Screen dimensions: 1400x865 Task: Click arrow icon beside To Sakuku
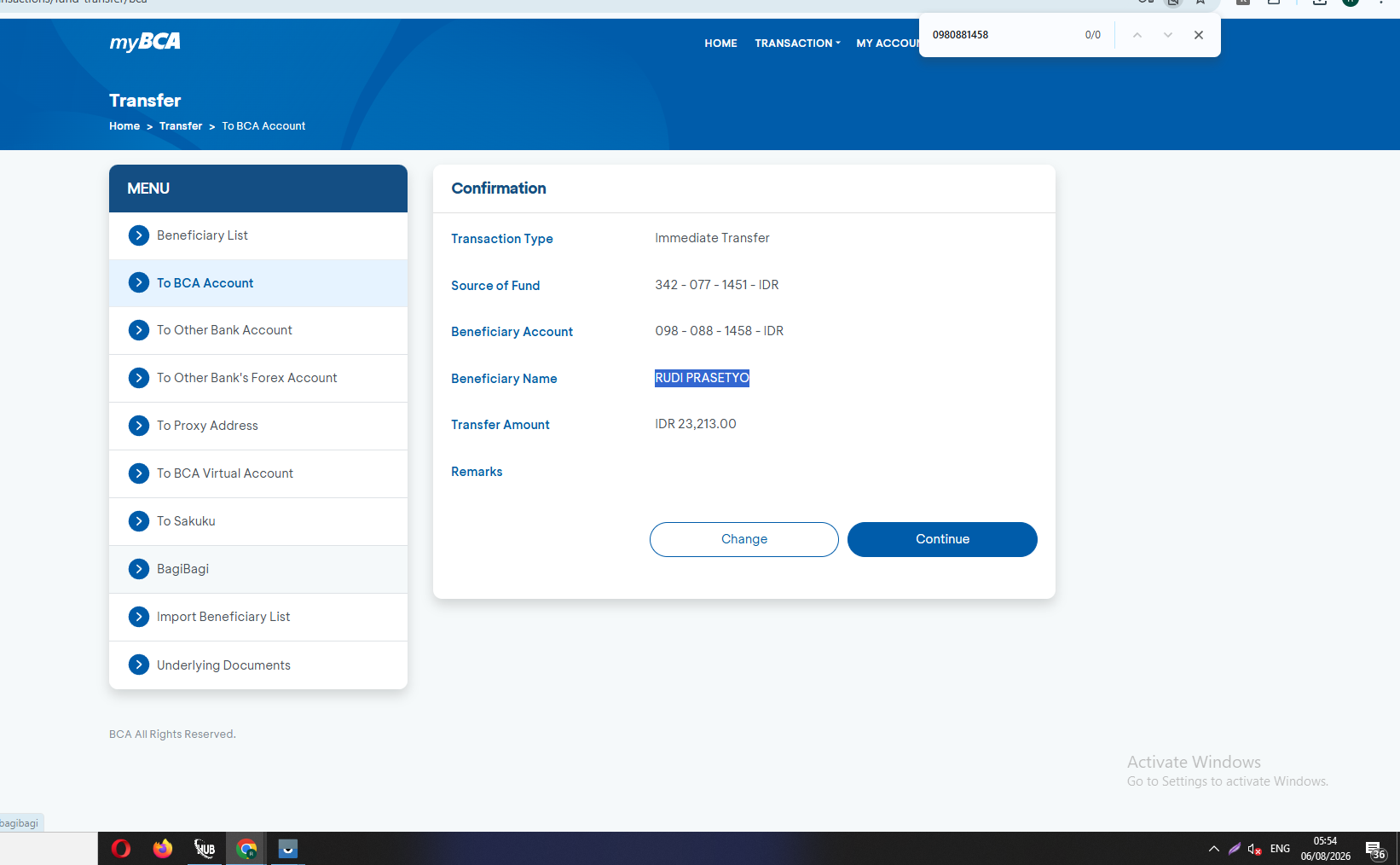tap(139, 521)
